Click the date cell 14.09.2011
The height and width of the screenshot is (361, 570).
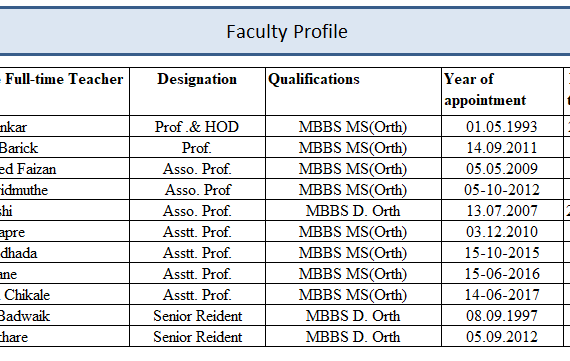click(502, 148)
